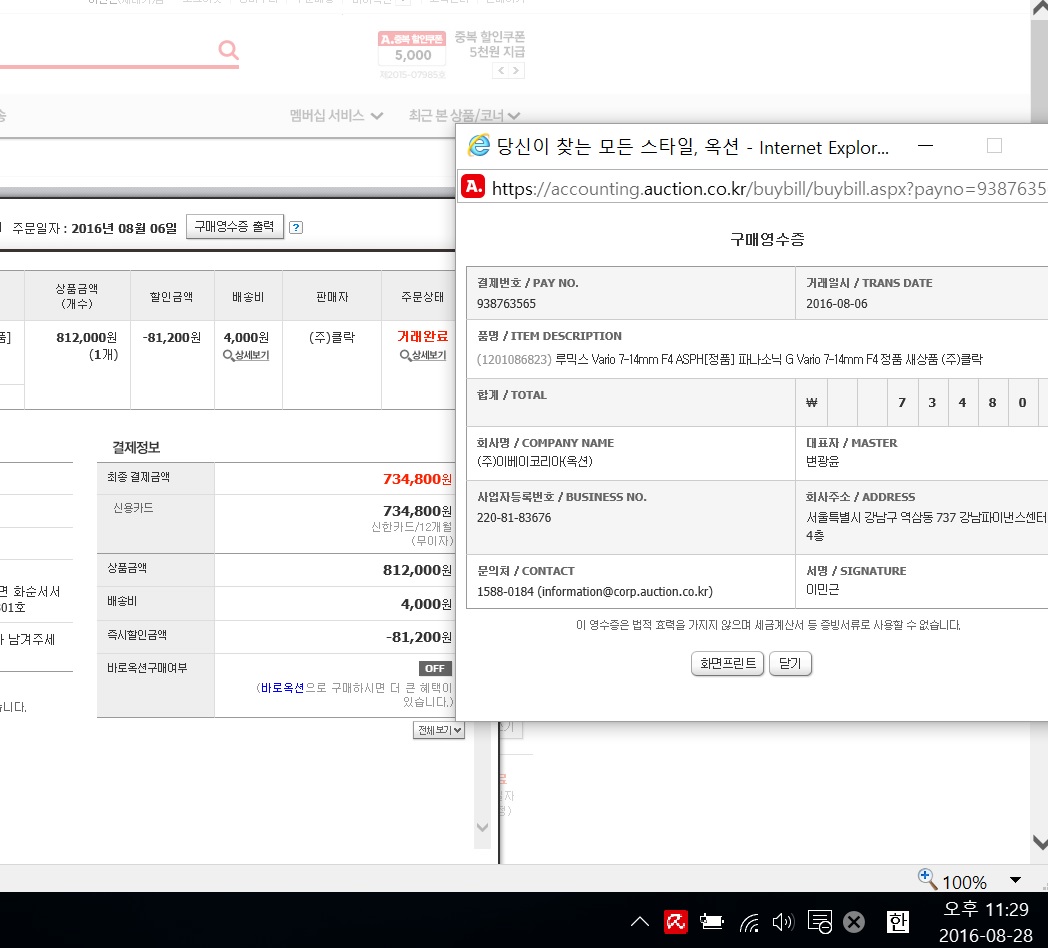The height and width of the screenshot is (948, 1048).
Task: Open the Wi-Fi network tray icon
Action: click(749, 923)
